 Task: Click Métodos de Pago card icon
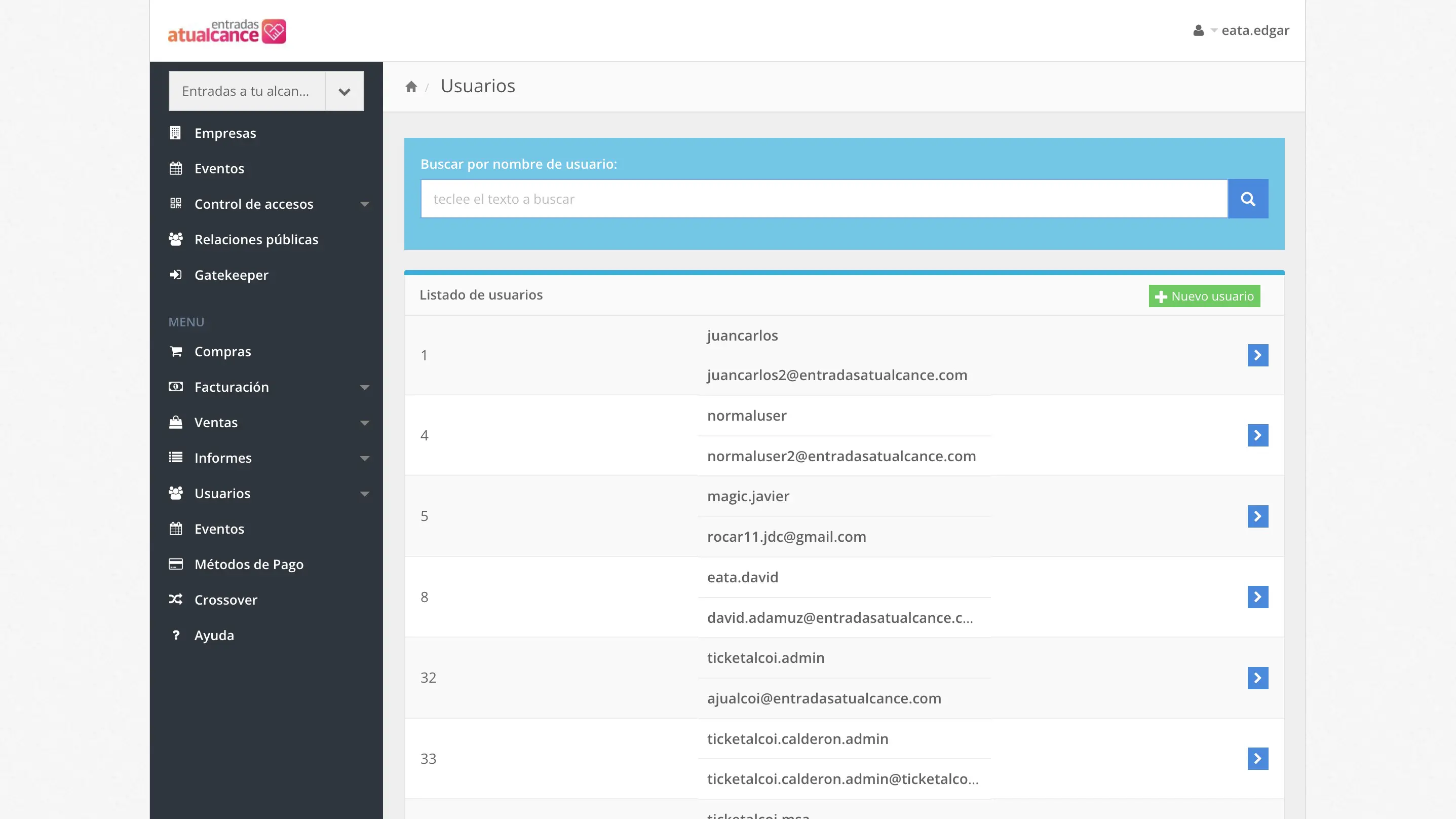(175, 564)
